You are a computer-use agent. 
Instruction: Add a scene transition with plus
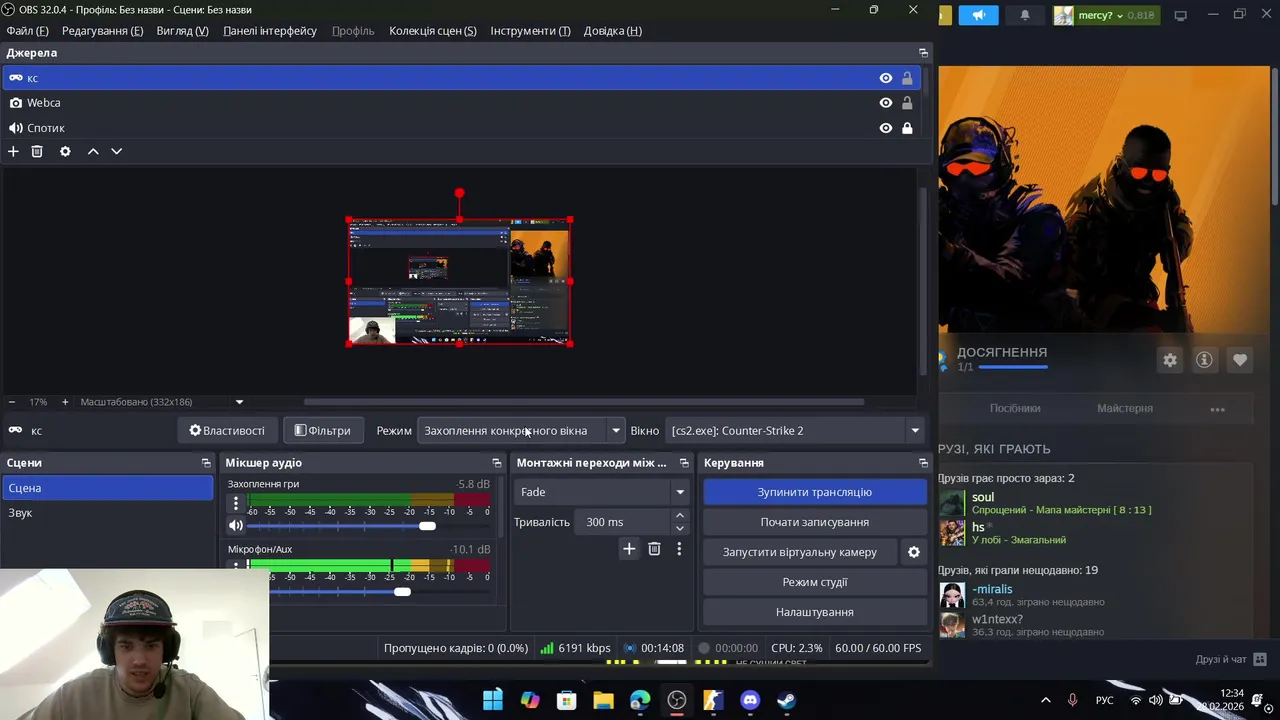pyautogui.click(x=629, y=549)
